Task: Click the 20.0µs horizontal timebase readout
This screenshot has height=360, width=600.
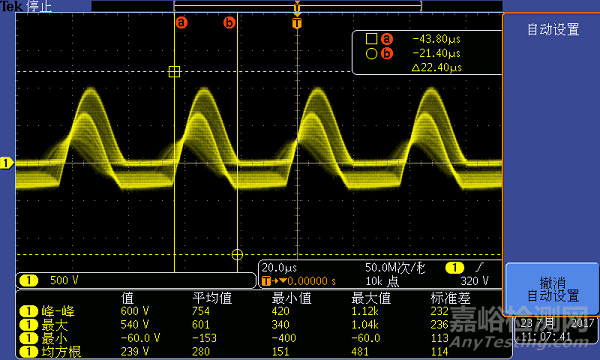Action: point(279,267)
